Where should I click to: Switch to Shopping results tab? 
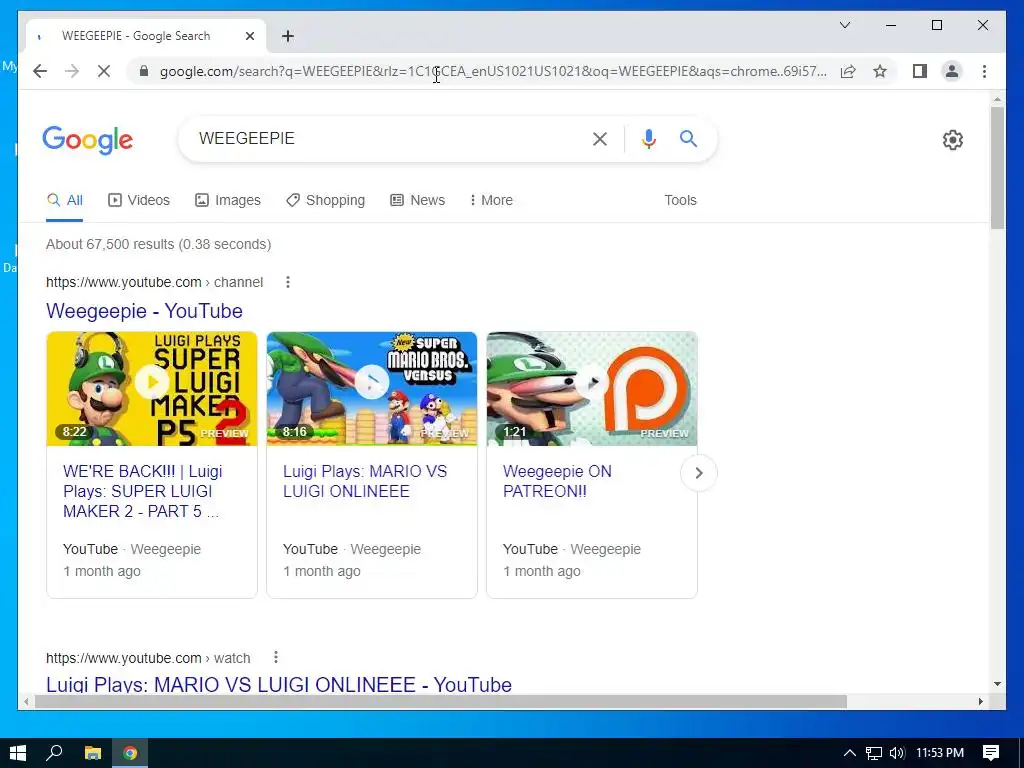(x=325, y=200)
